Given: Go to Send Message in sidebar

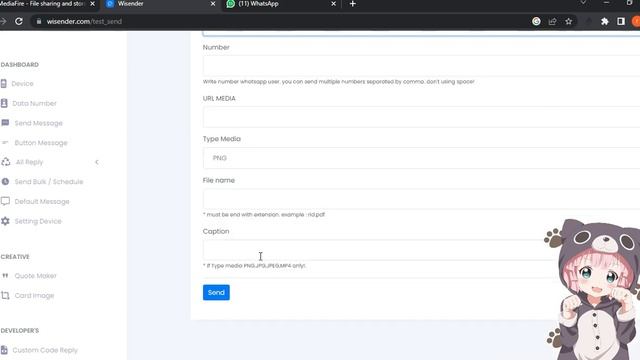Looking at the screenshot, I should (38, 123).
